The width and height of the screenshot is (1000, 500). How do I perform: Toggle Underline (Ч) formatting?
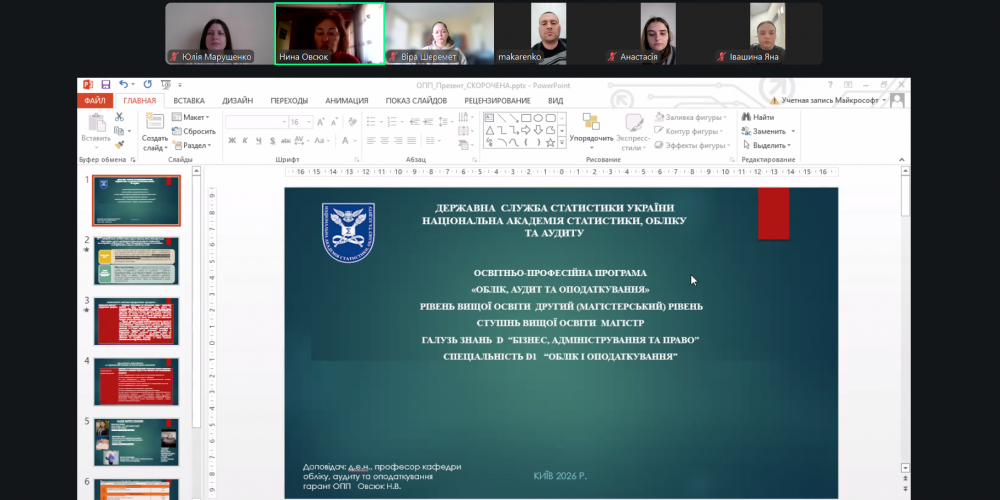pos(258,140)
